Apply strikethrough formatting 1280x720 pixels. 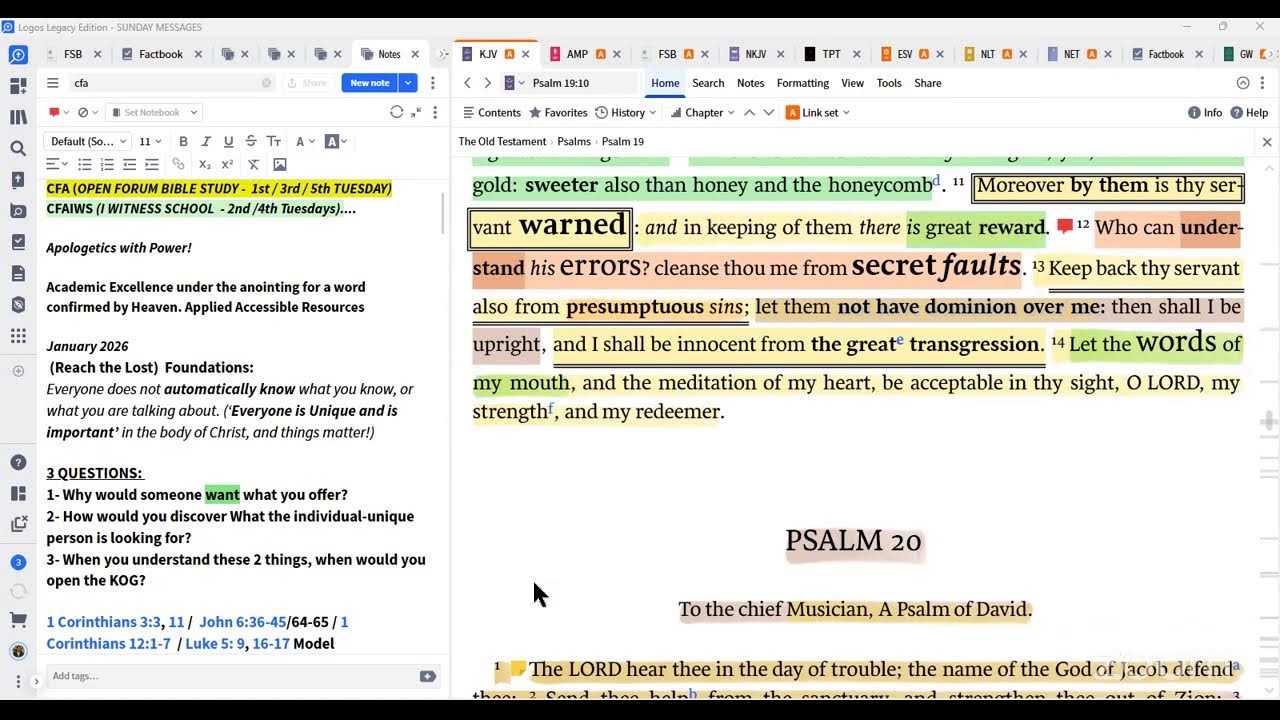click(251, 141)
